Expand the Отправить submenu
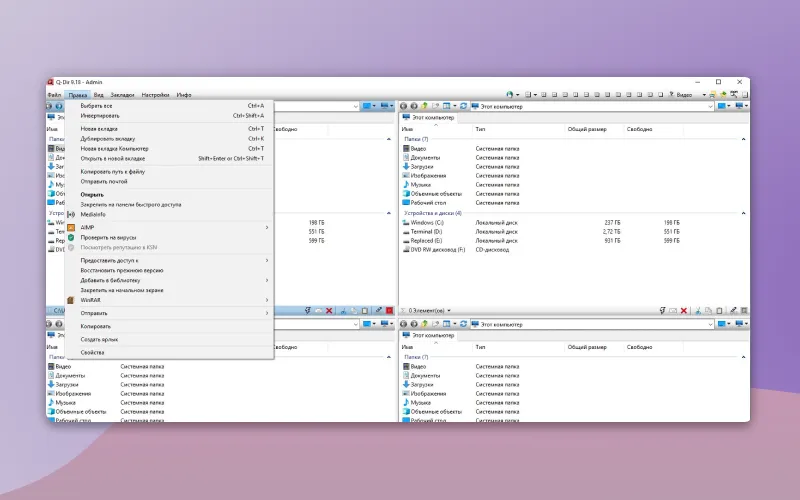Screen dimensions: 800x500 (x=94, y=313)
